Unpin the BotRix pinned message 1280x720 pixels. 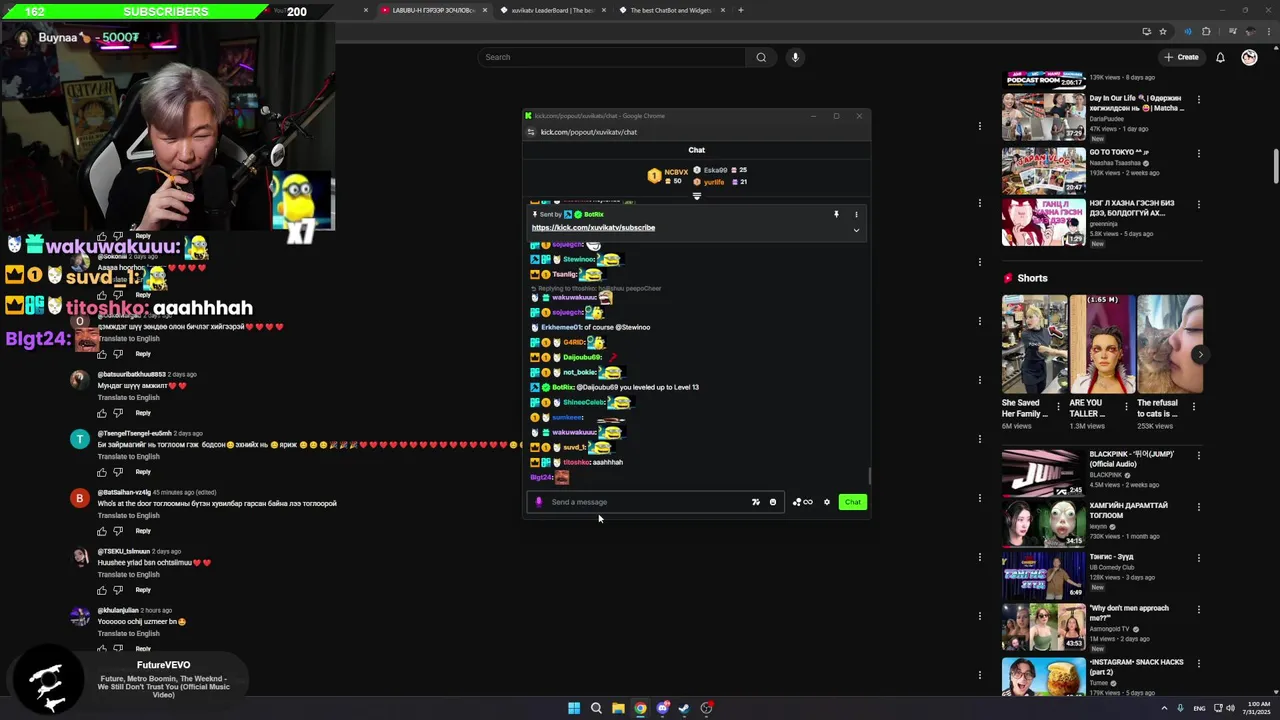836,214
